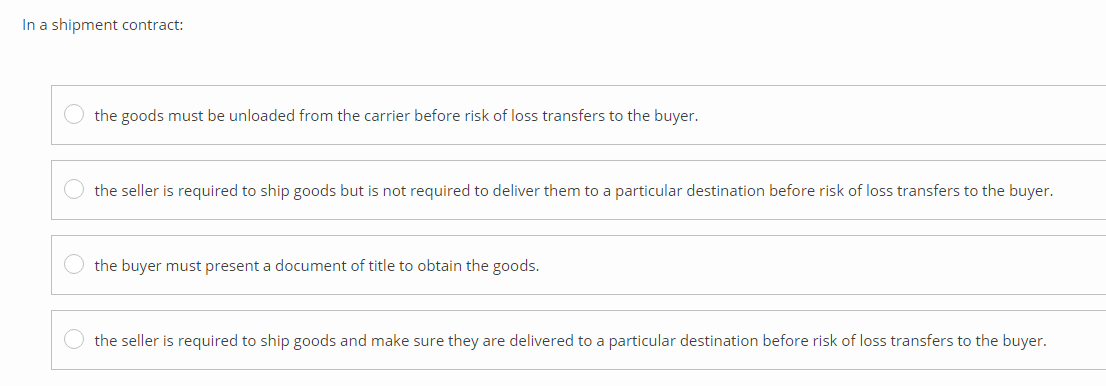Choose radio for 'not required to deliver' answer
The width and height of the screenshot is (1106, 386).
coord(74,189)
